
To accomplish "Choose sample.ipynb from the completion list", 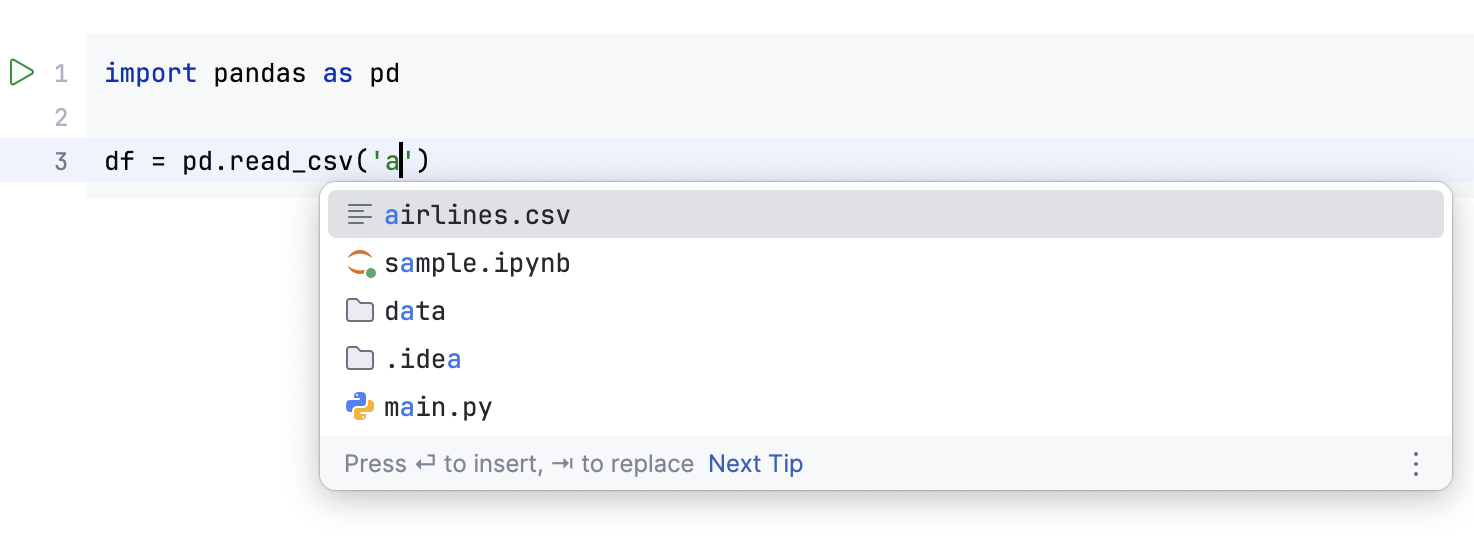I will pos(477,264).
